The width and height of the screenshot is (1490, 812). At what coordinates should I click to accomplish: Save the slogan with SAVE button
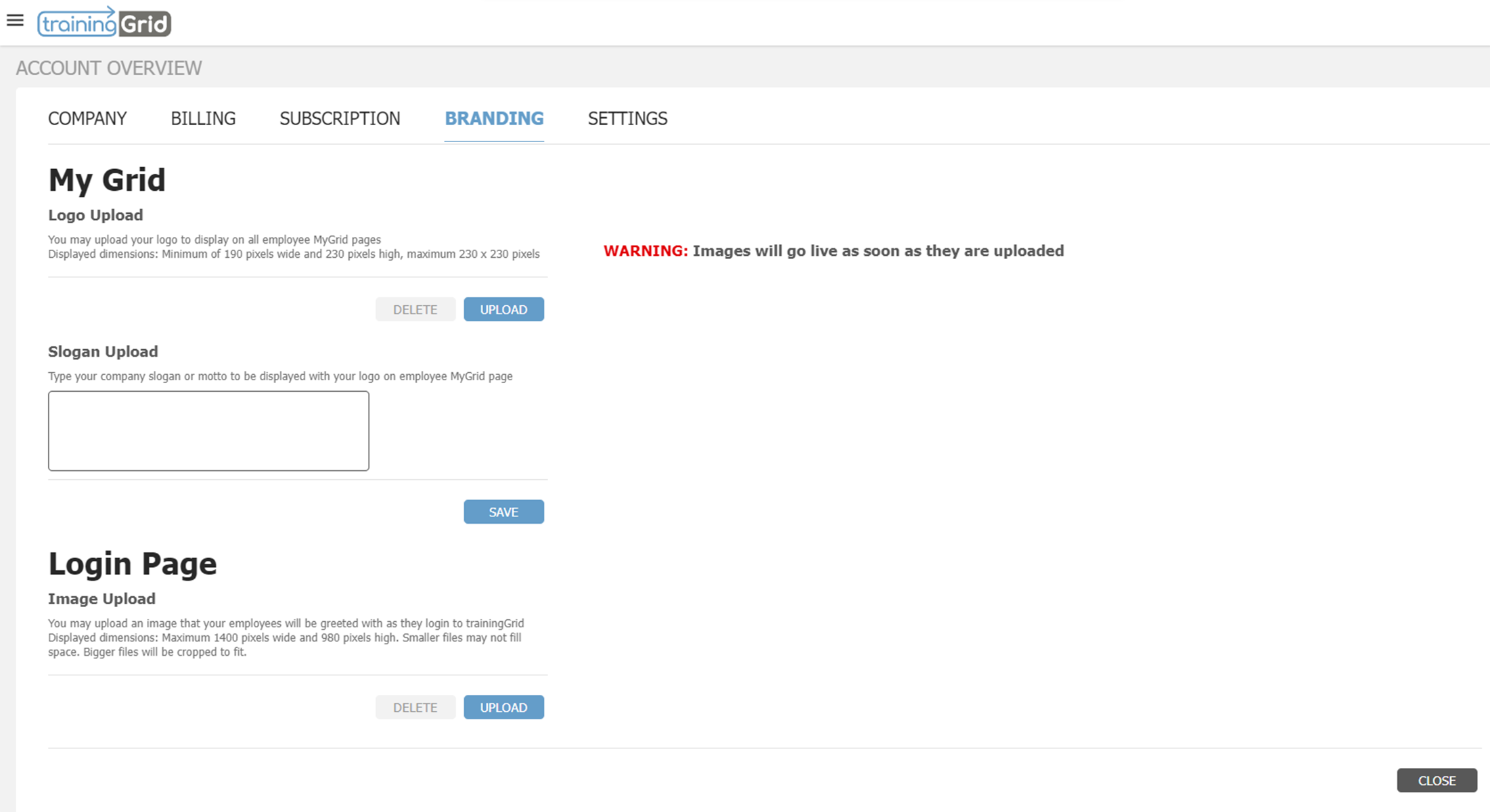pyautogui.click(x=503, y=512)
